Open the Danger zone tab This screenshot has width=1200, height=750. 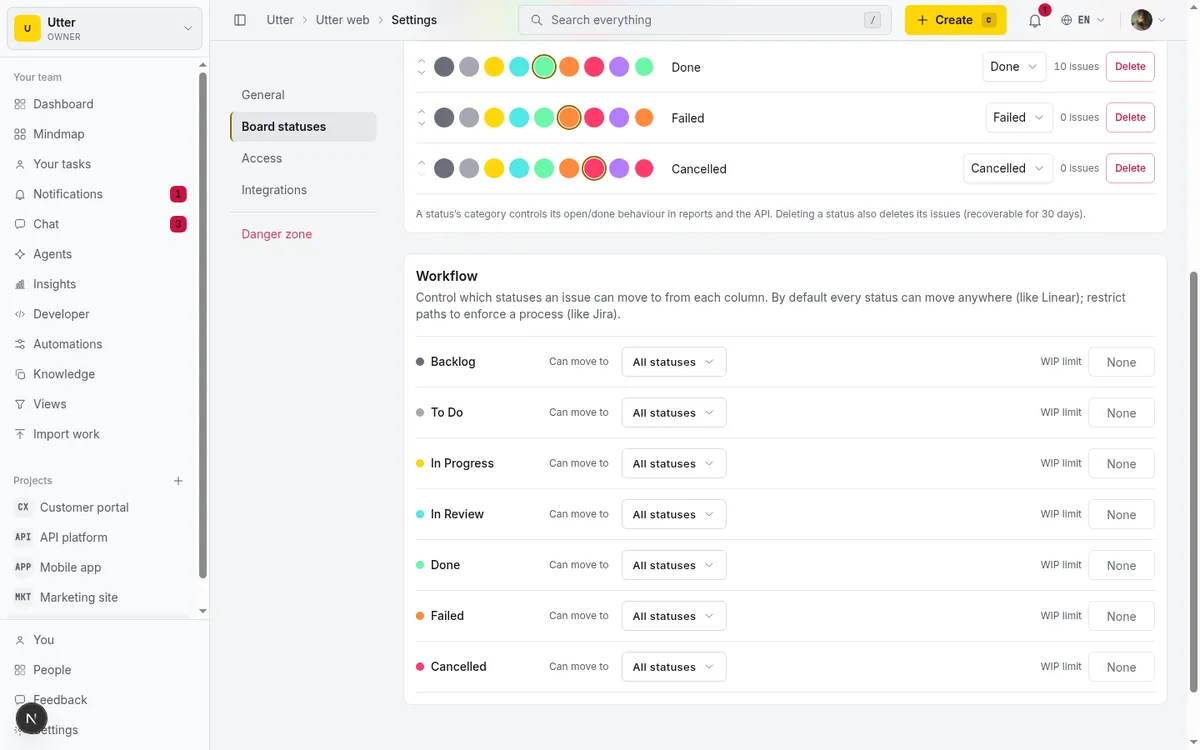[303, 234]
